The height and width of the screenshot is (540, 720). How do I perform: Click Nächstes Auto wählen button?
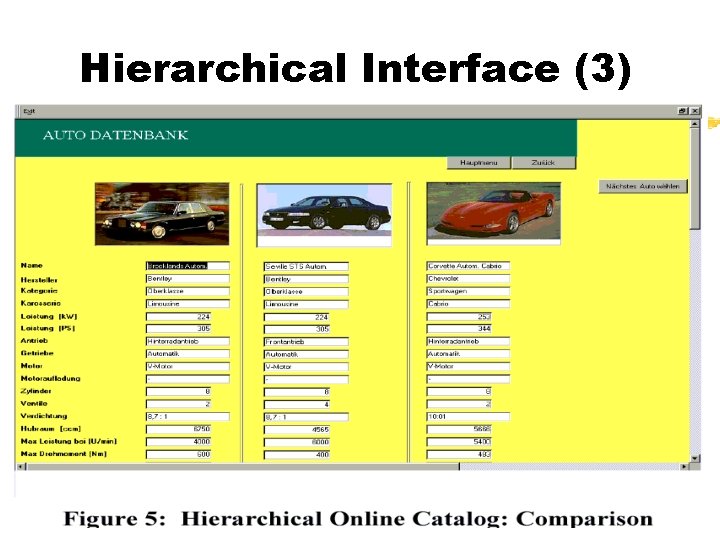(x=643, y=186)
